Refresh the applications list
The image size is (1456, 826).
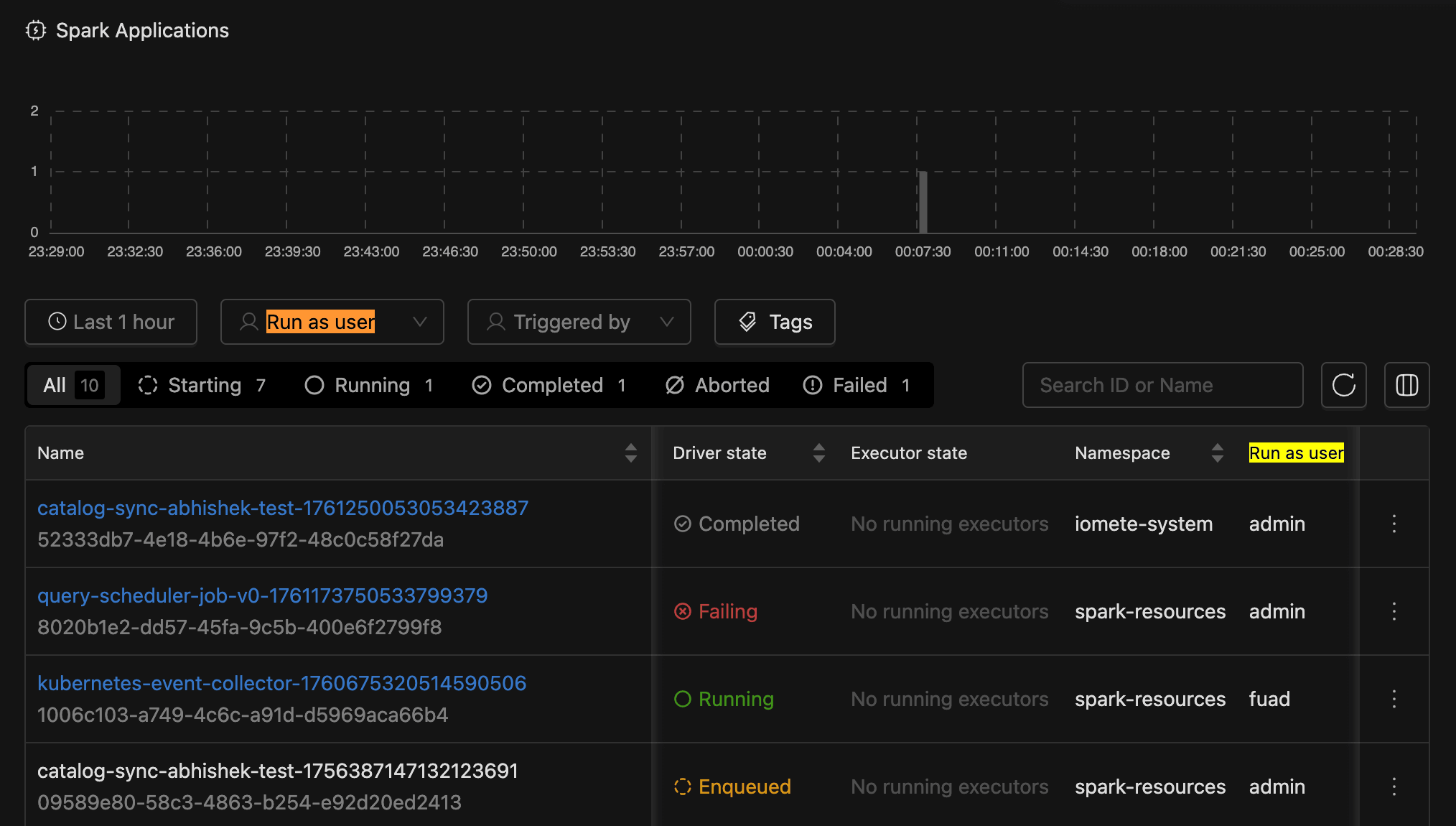pos(1344,385)
